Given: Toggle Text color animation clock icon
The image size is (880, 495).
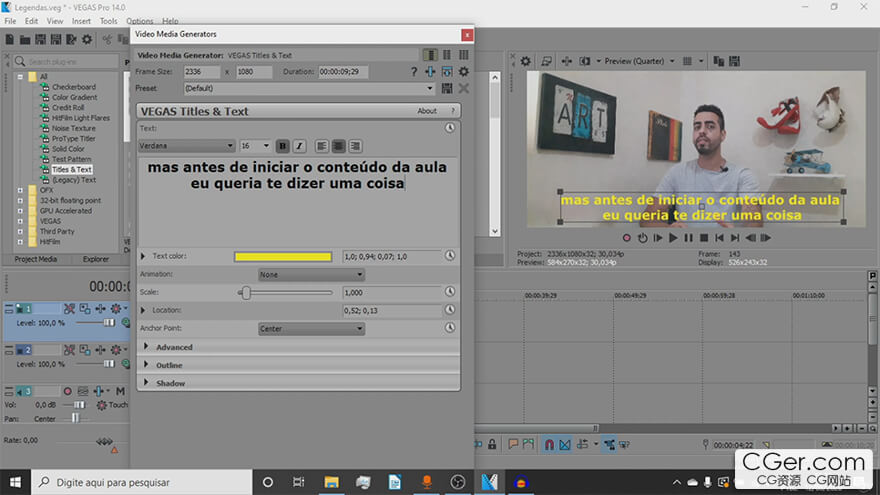Looking at the screenshot, I should 450,255.
